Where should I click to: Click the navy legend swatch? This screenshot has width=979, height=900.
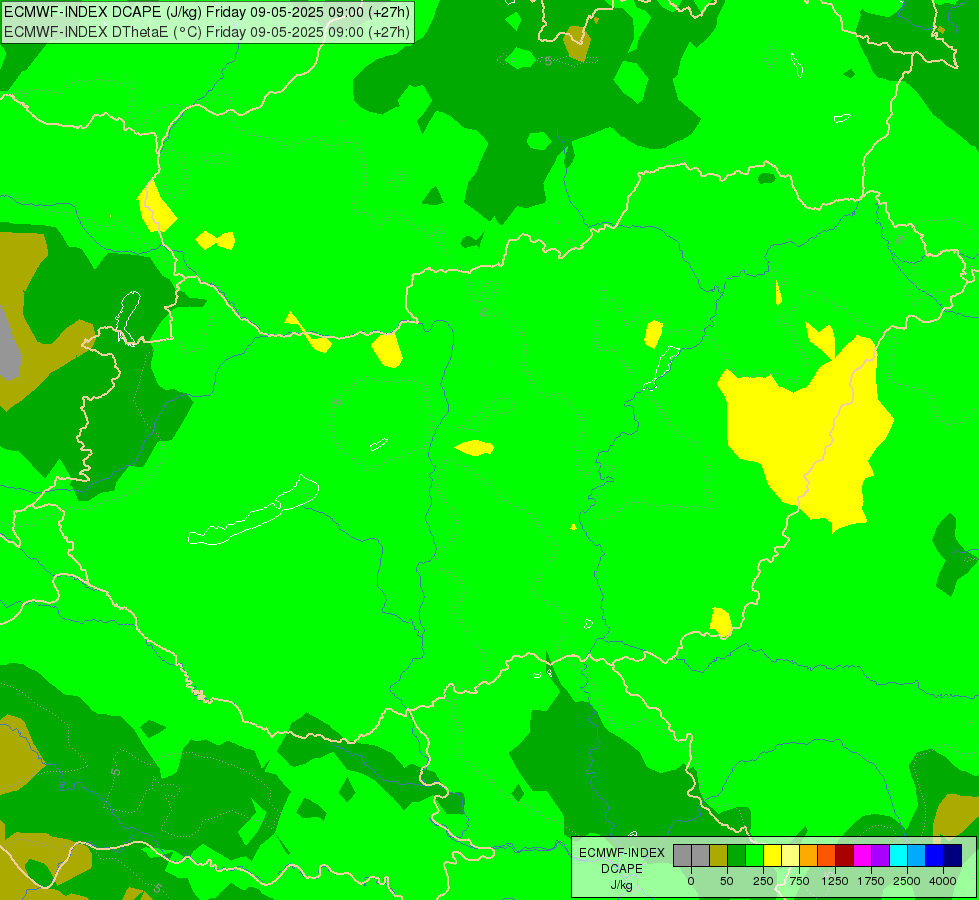pyautogui.click(x=953, y=856)
